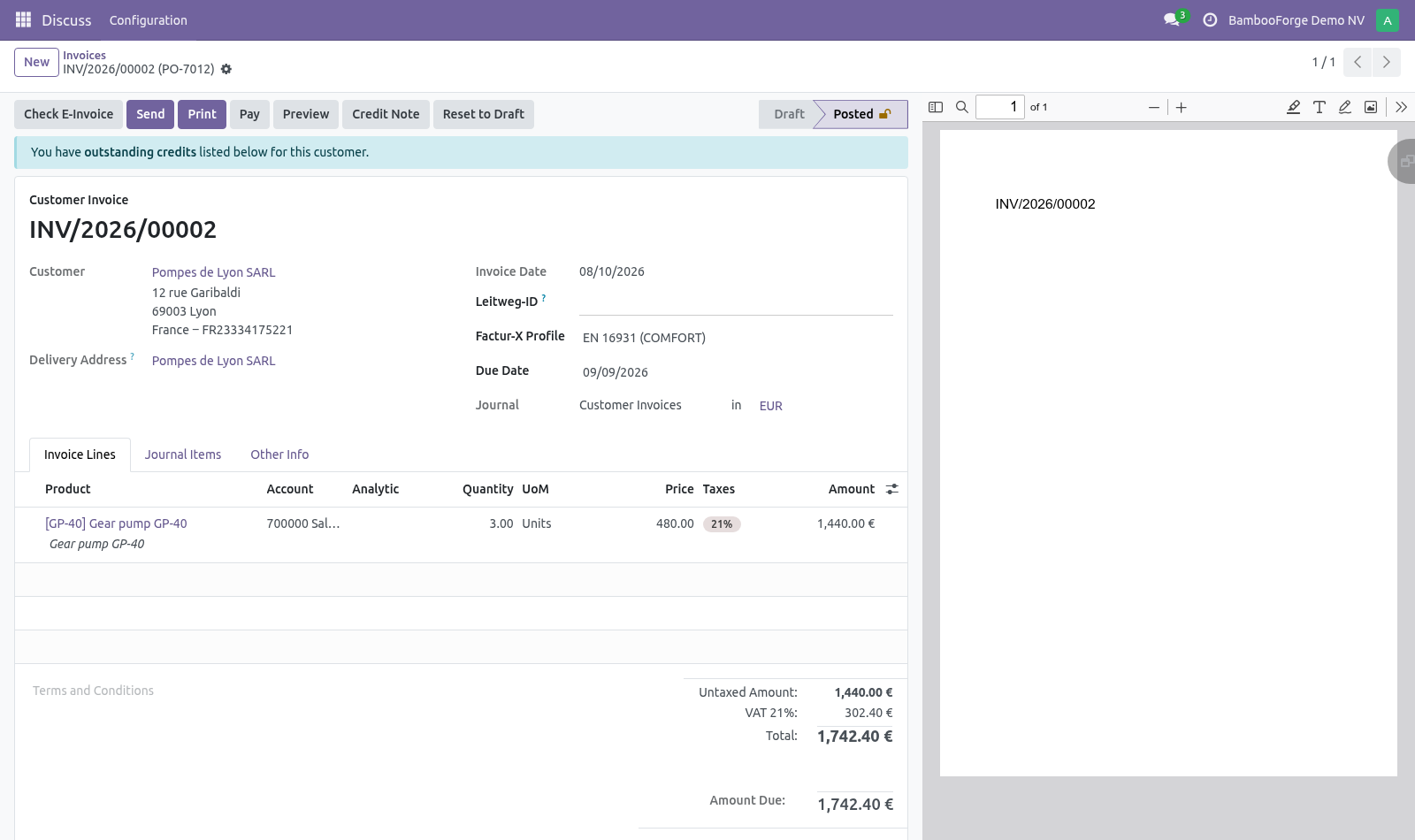Image resolution: width=1415 pixels, height=840 pixels.
Task: Open the Gear pump GP-40 product link
Action: pos(116,523)
